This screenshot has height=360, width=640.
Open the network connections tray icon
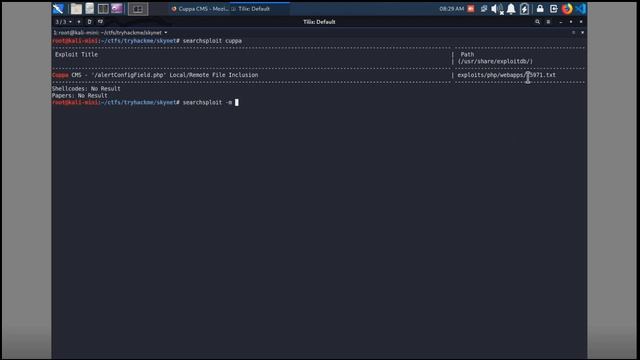click(x=484, y=9)
